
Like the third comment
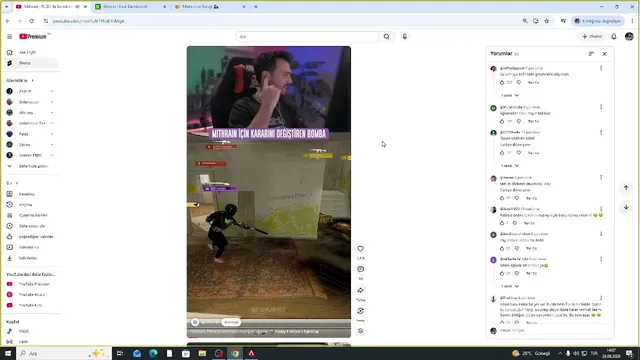(502, 153)
